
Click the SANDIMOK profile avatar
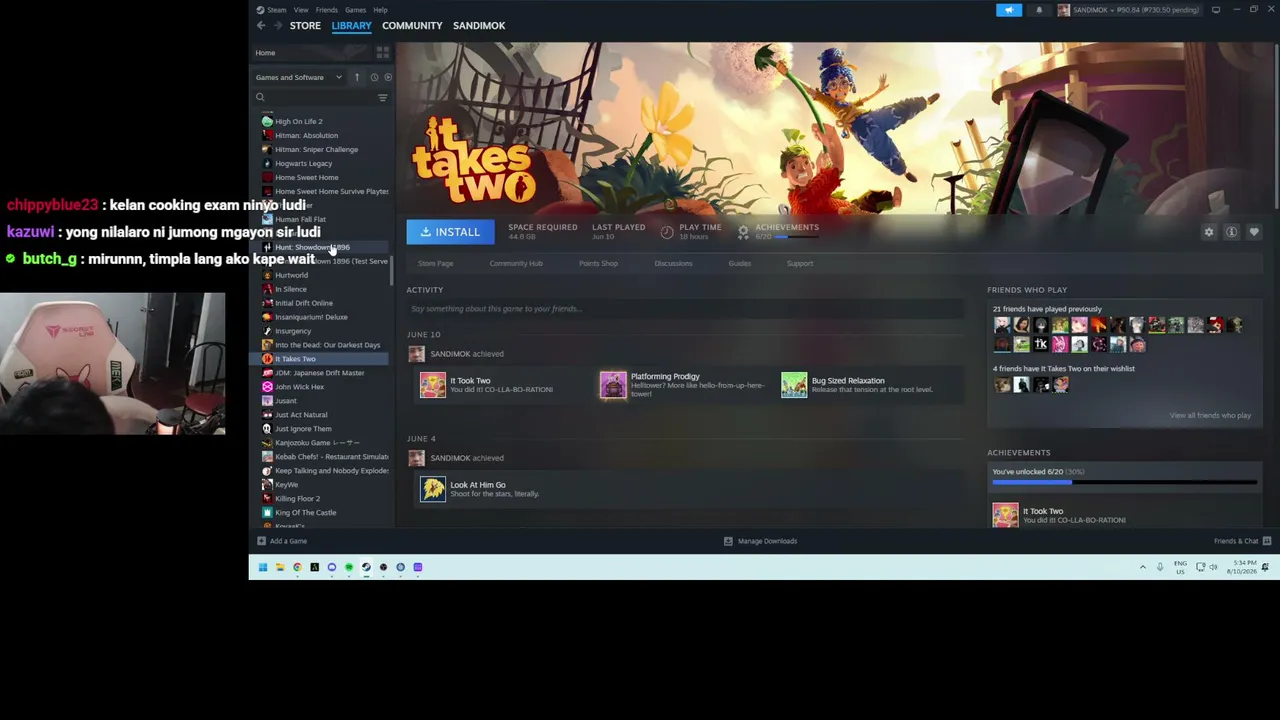point(1064,10)
